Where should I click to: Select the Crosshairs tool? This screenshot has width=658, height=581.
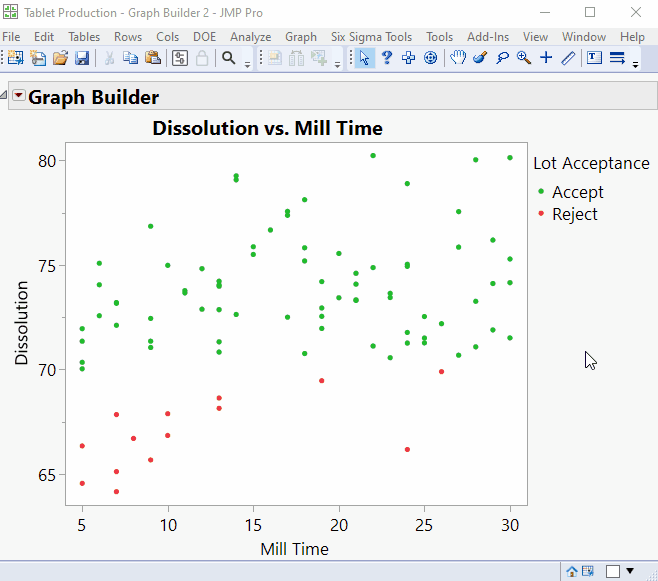pyautogui.click(x=546, y=58)
